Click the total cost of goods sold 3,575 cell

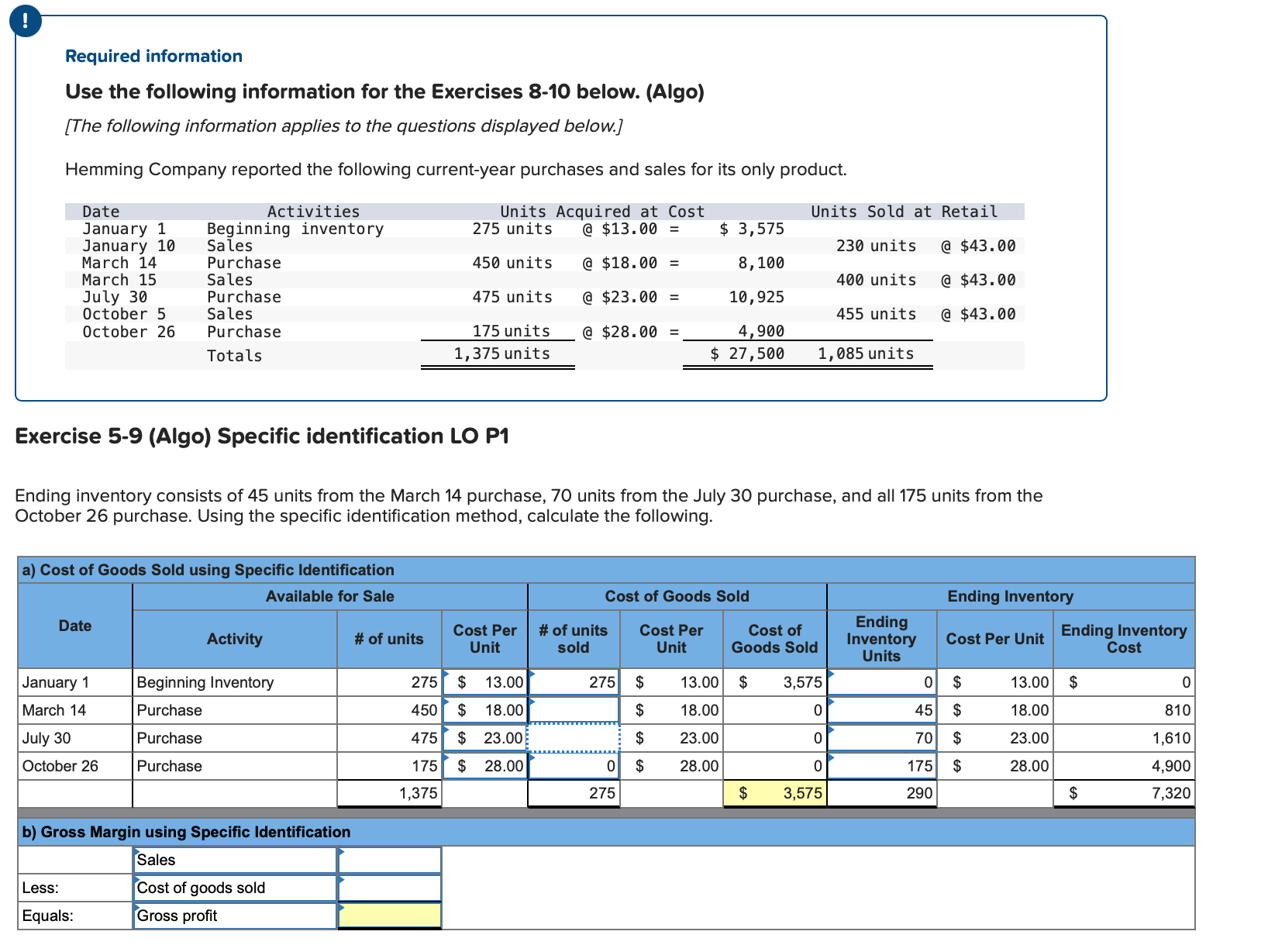775,793
